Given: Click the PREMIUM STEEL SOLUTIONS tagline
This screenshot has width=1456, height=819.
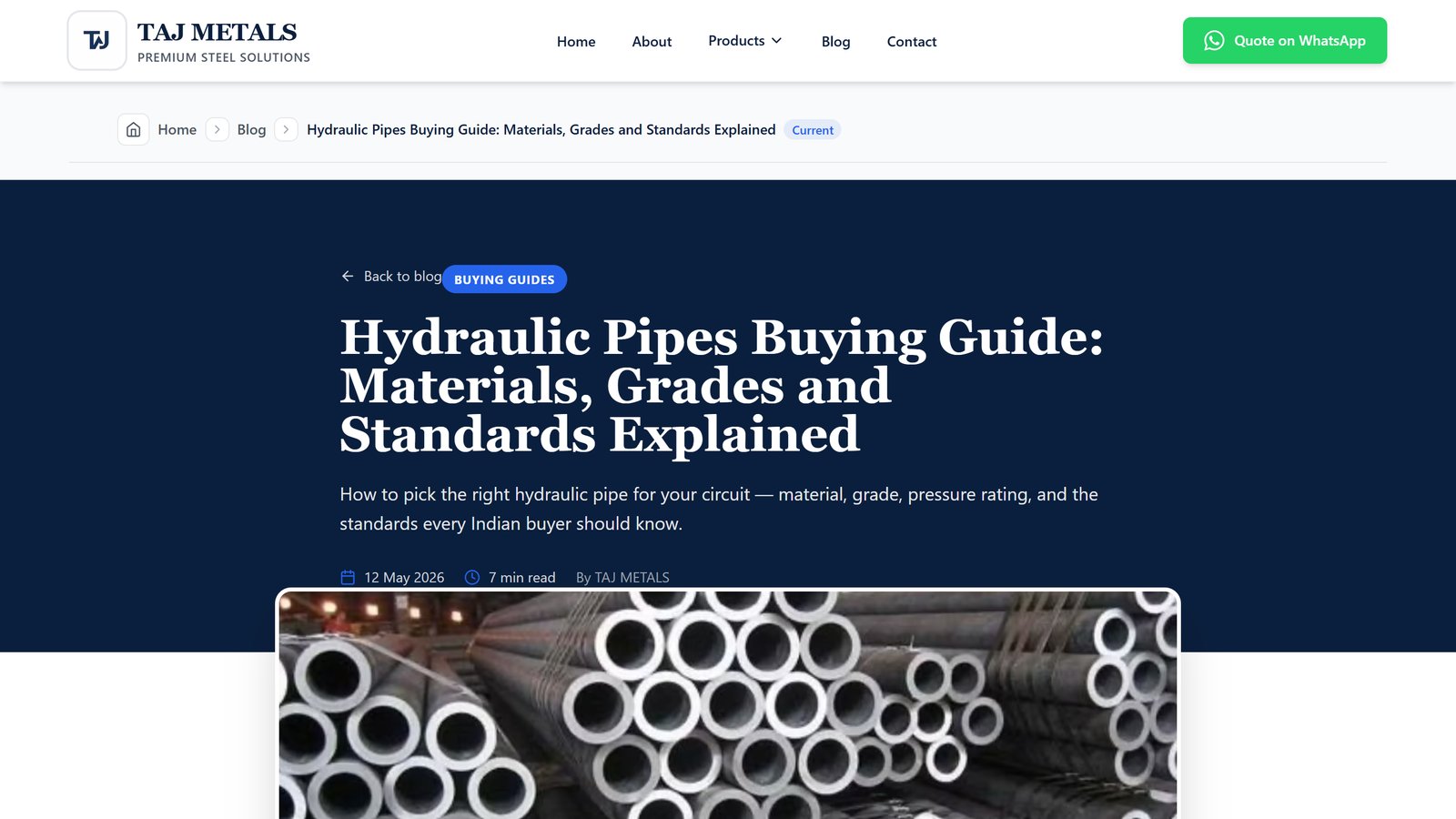Looking at the screenshot, I should 224,57.
